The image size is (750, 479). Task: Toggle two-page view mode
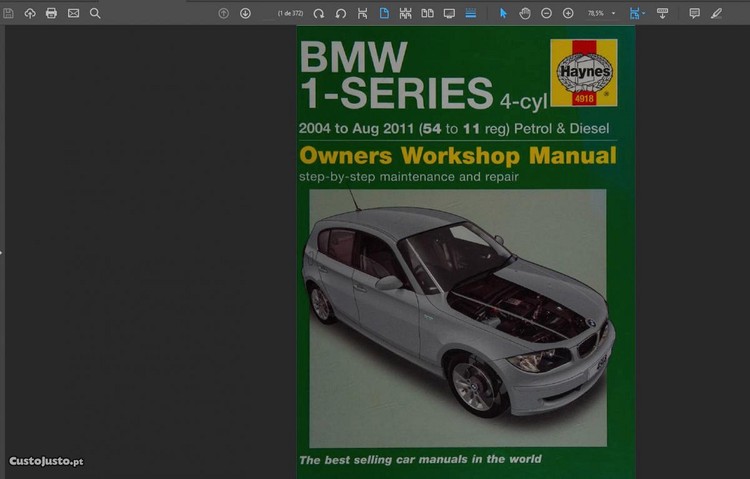(428, 13)
